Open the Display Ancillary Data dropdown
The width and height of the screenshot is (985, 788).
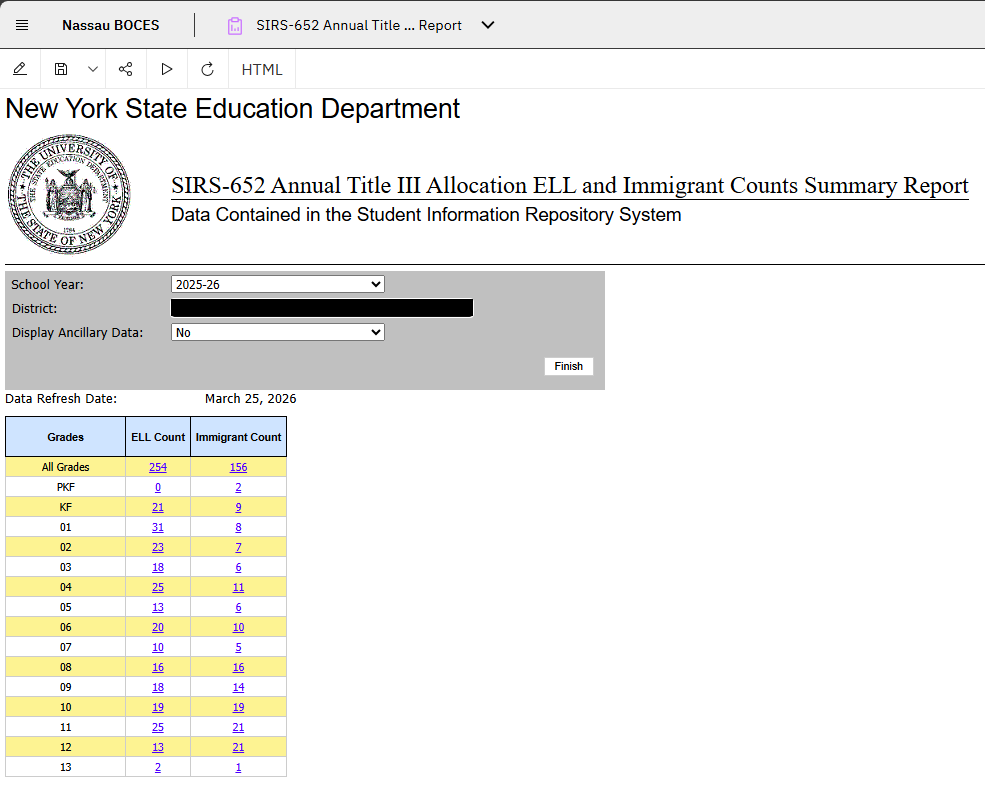(x=278, y=332)
